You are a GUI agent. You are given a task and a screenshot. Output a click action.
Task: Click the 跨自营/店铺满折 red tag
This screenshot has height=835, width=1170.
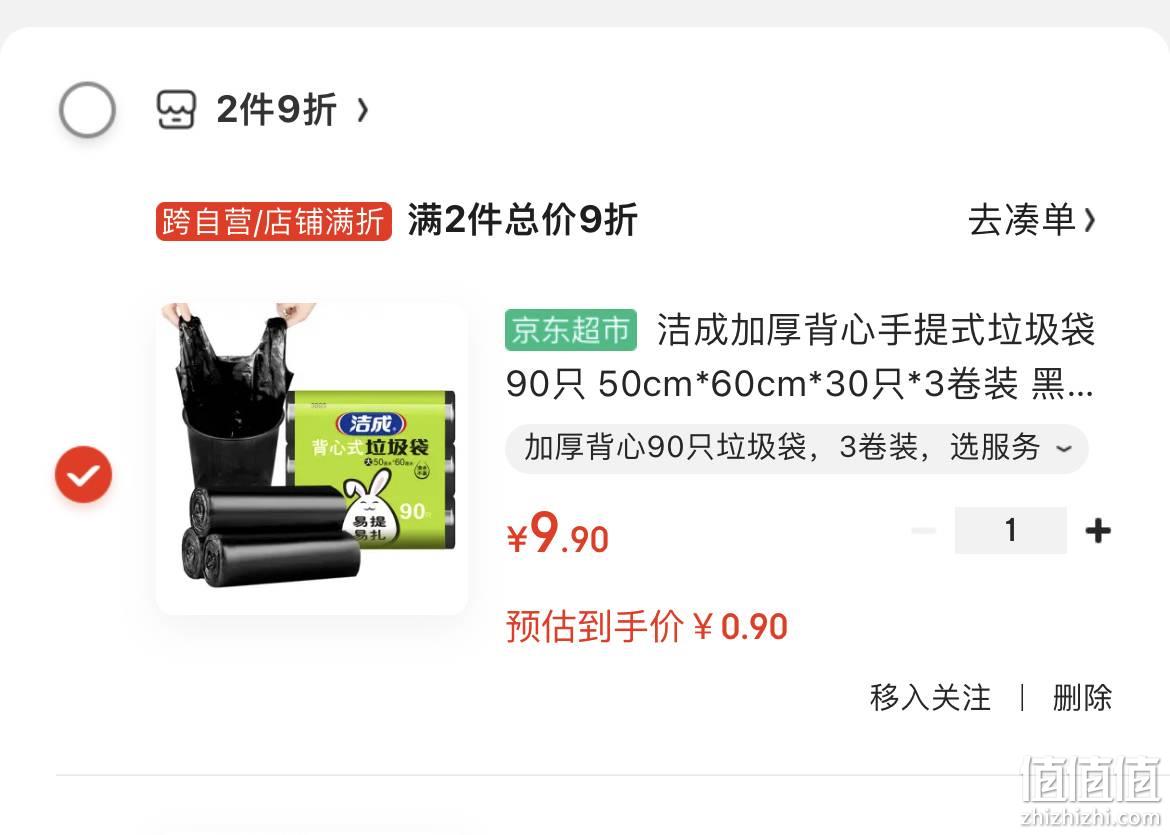pos(273,222)
